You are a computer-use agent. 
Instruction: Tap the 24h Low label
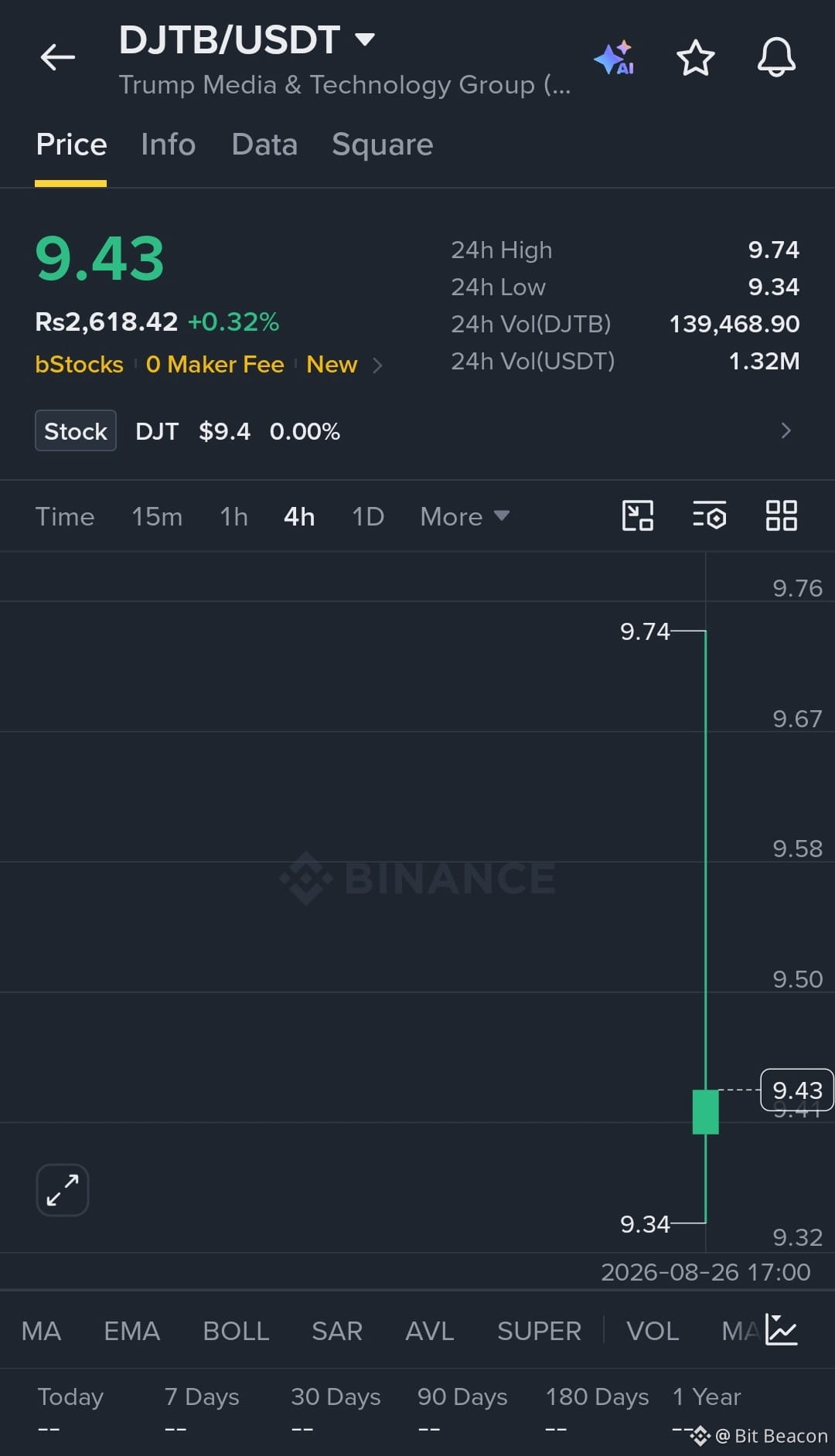[499, 287]
